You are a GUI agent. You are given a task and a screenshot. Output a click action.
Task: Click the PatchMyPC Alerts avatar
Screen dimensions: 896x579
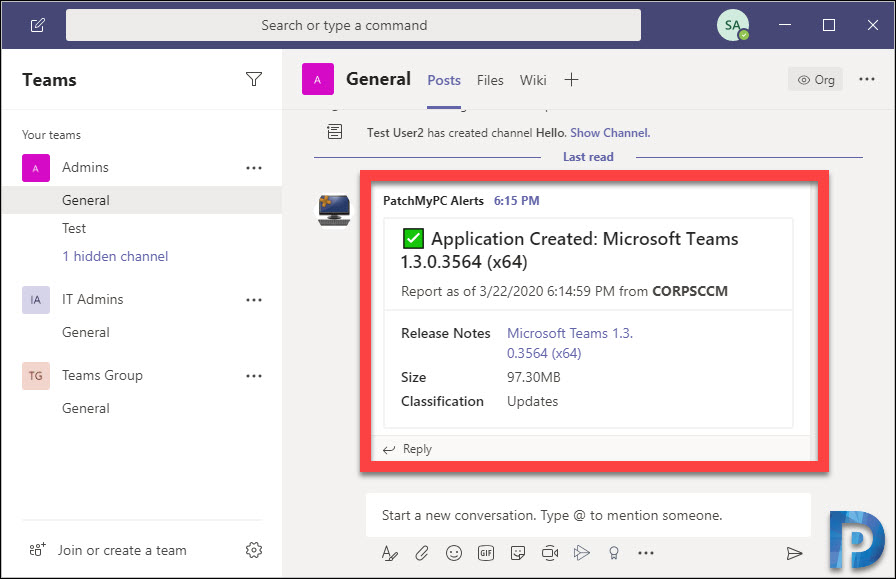pos(334,210)
